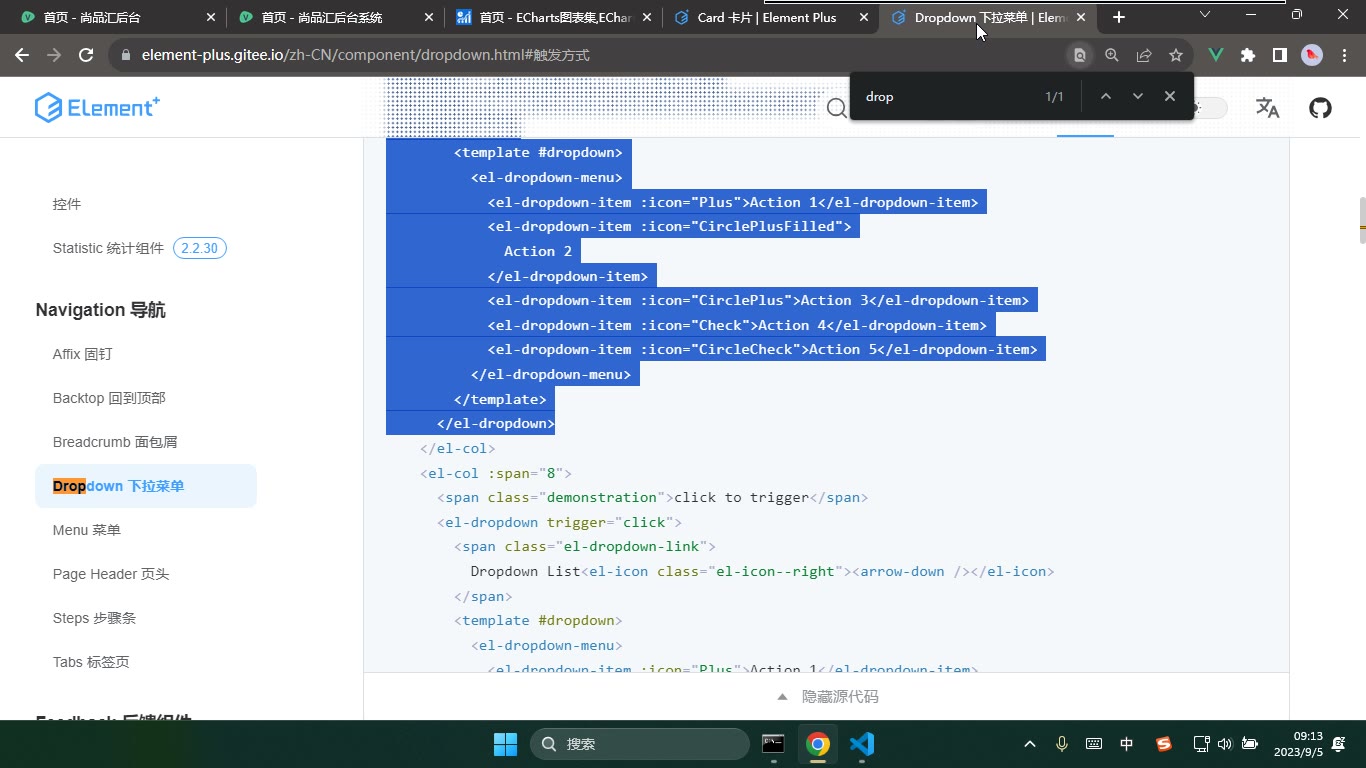Open the GitHub repository icon

pyautogui.click(x=1320, y=108)
